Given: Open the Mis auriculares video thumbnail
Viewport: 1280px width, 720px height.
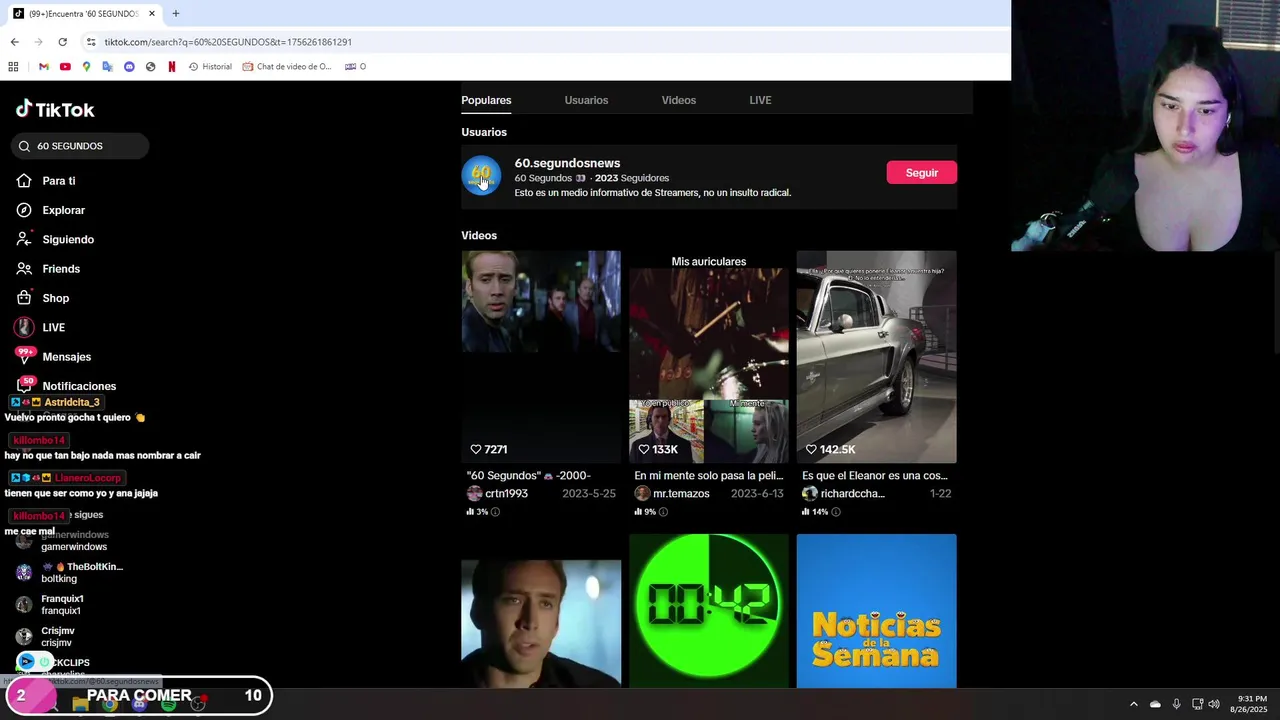Looking at the screenshot, I should coord(709,356).
